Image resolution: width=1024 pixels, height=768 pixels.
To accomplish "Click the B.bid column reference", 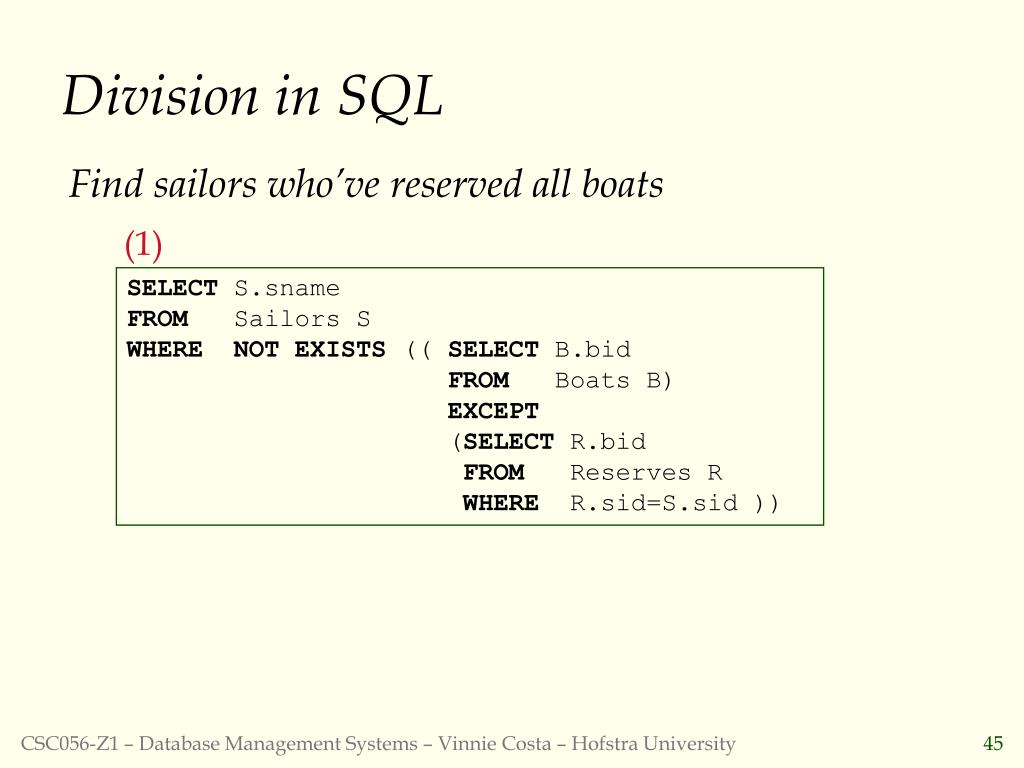I will coord(593,349).
